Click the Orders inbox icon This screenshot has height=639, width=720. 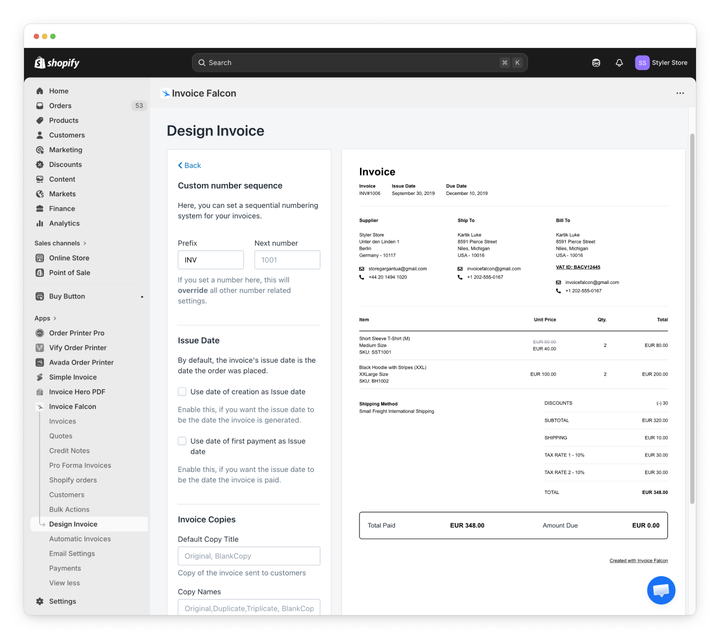point(39,106)
